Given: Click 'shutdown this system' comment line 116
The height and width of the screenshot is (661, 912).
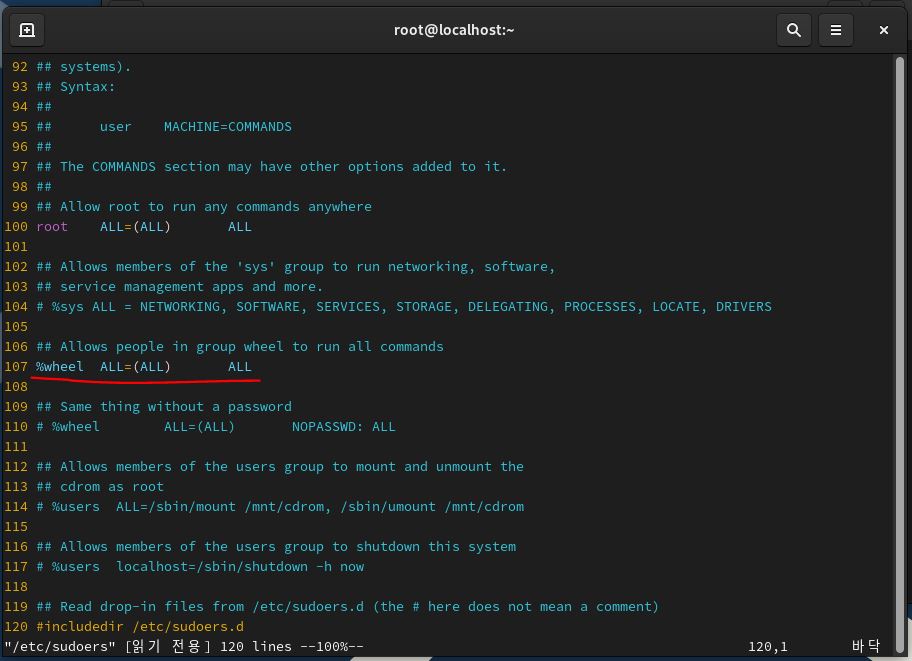Looking at the screenshot, I should click(276, 547).
